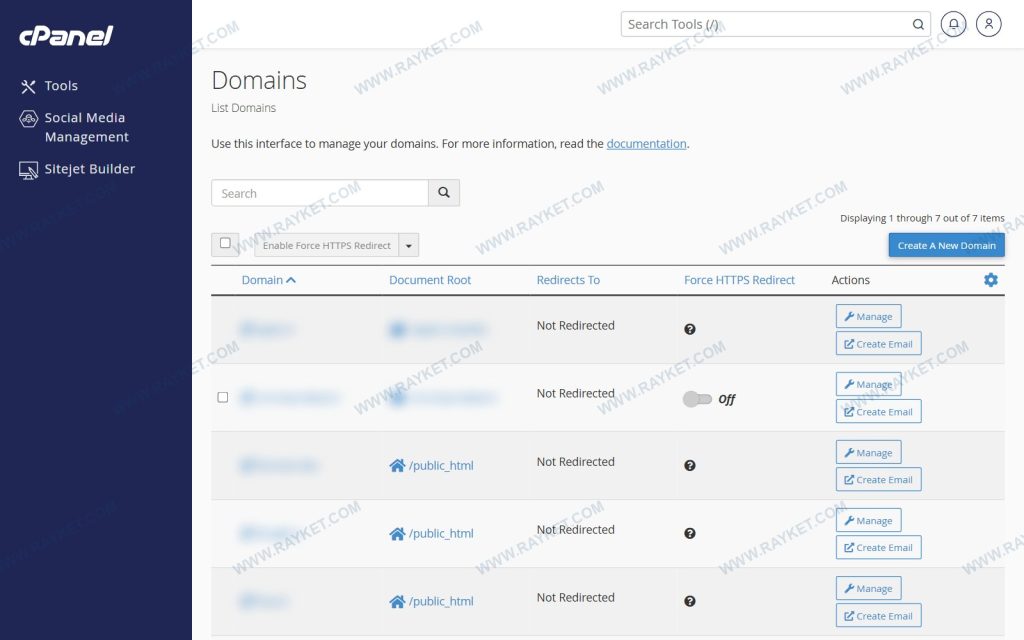Click the cPanel logo
Image resolution: width=1024 pixels, height=640 pixels.
[x=66, y=35]
